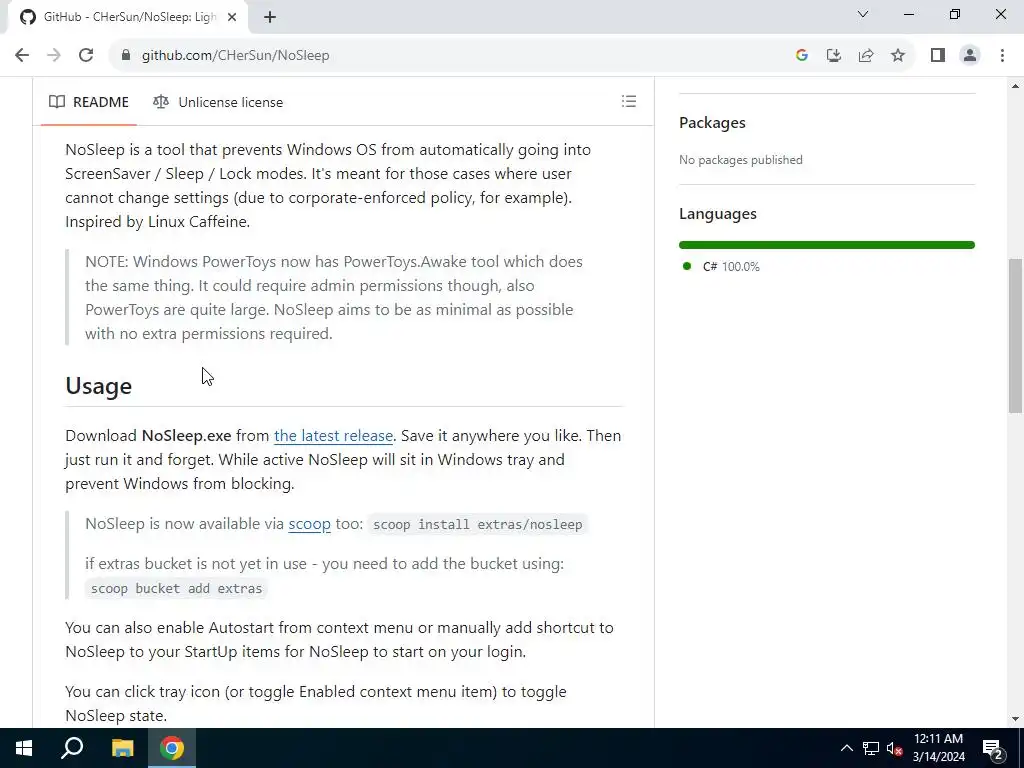
Task: Click Chrome icon in taskbar
Action: tap(172, 748)
